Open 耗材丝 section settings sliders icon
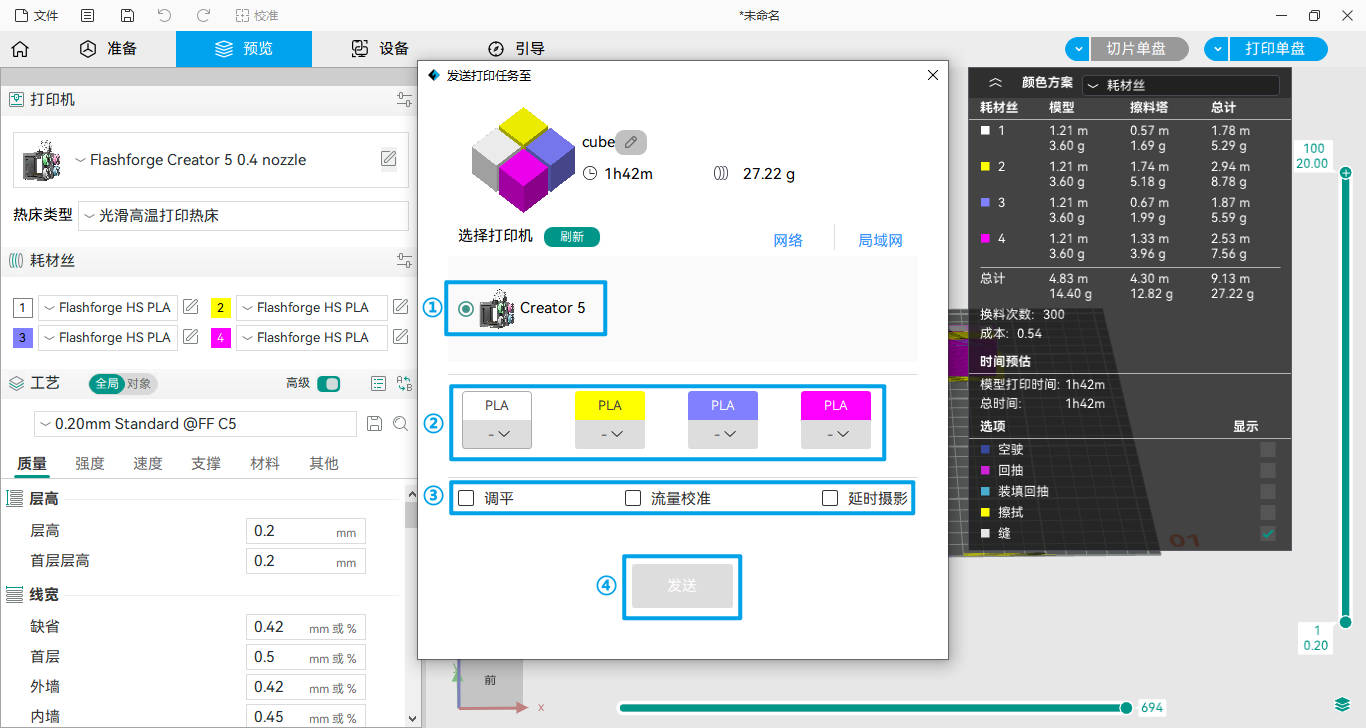The height and width of the screenshot is (728, 1366). pos(404,261)
